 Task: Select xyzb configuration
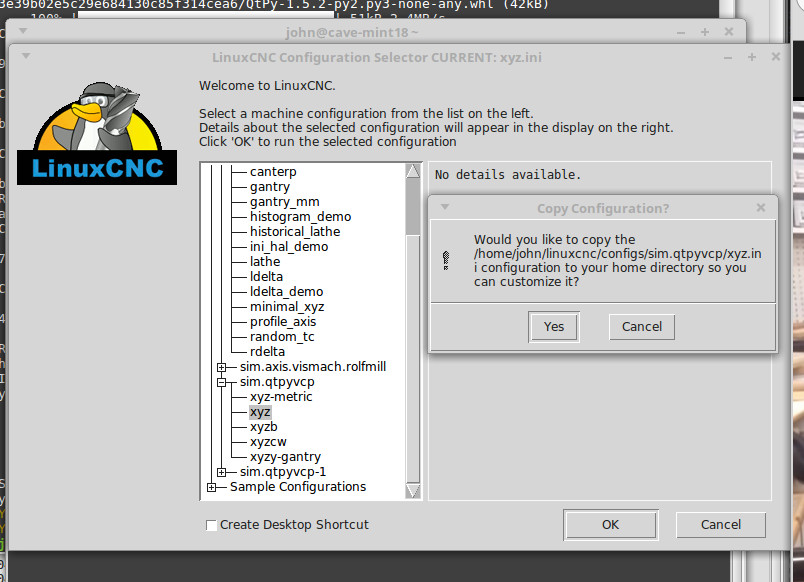point(264,427)
